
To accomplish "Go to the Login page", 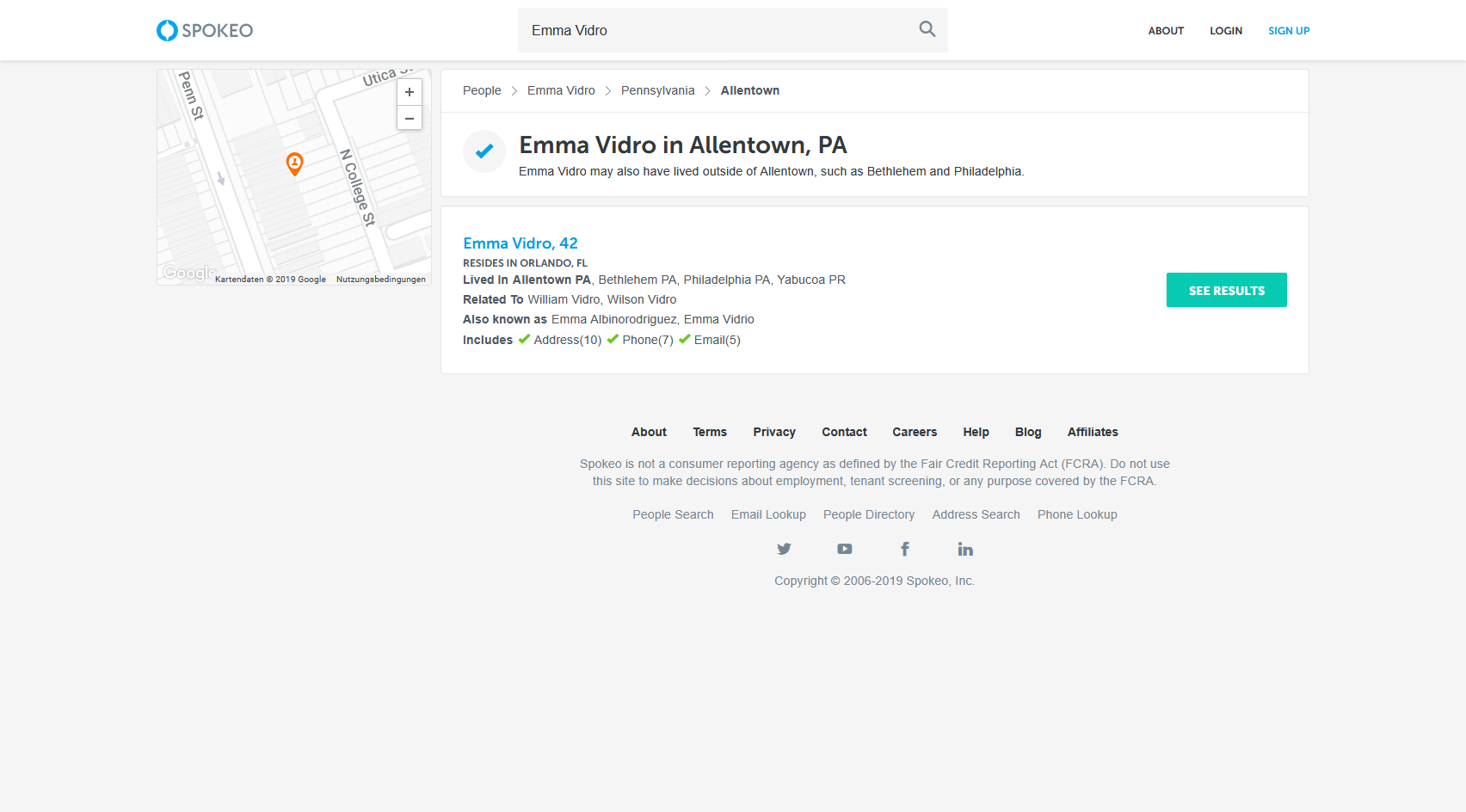I will (1226, 31).
